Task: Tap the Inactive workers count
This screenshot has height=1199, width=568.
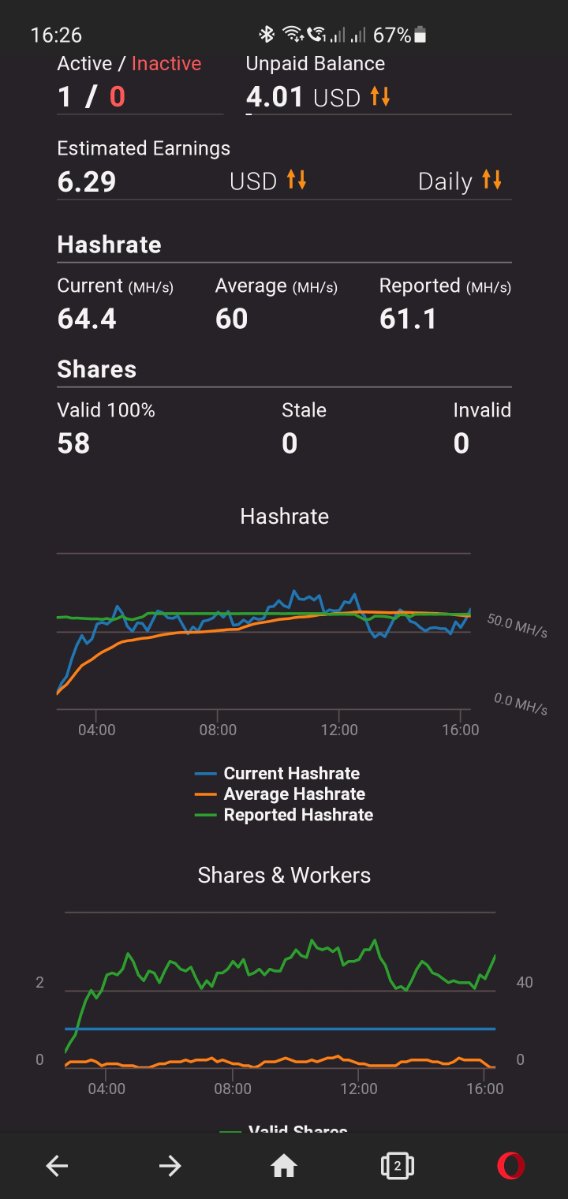Action: tap(117, 97)
